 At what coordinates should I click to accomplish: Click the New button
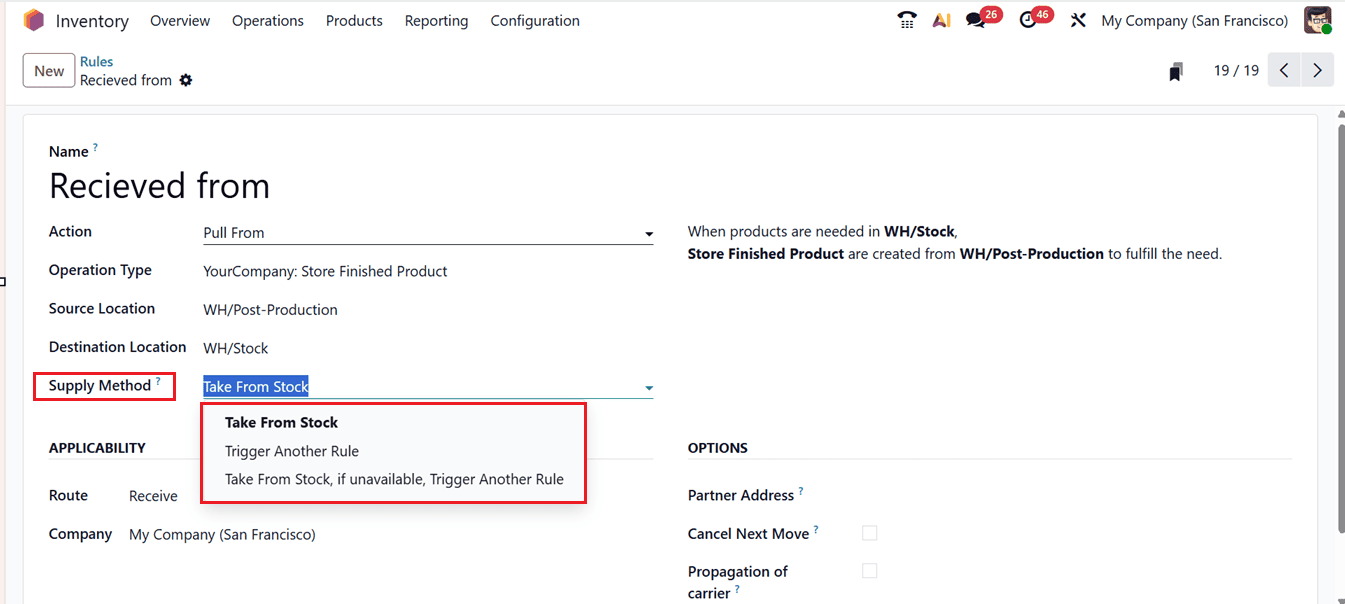click(x=48, y=70)
